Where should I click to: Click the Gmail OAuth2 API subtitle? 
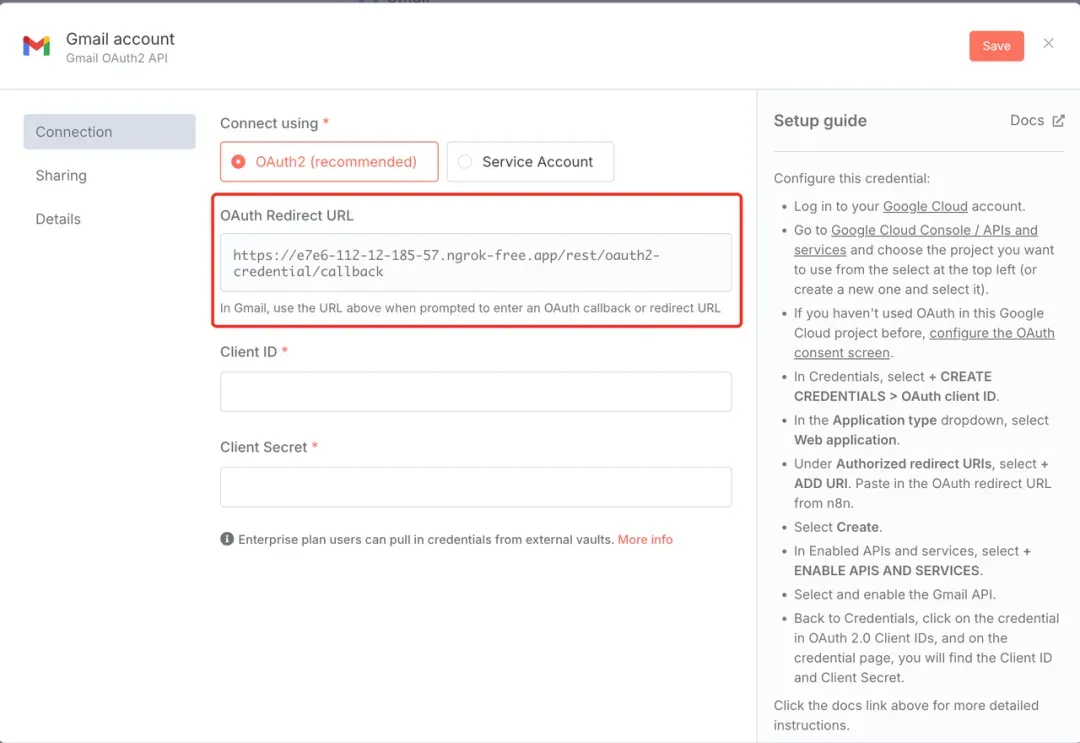(117, 59)
